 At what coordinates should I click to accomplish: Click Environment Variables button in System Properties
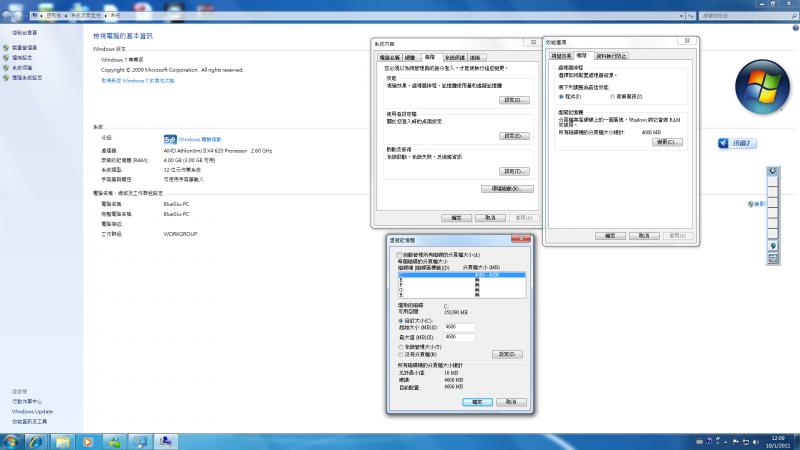point(506,188)
